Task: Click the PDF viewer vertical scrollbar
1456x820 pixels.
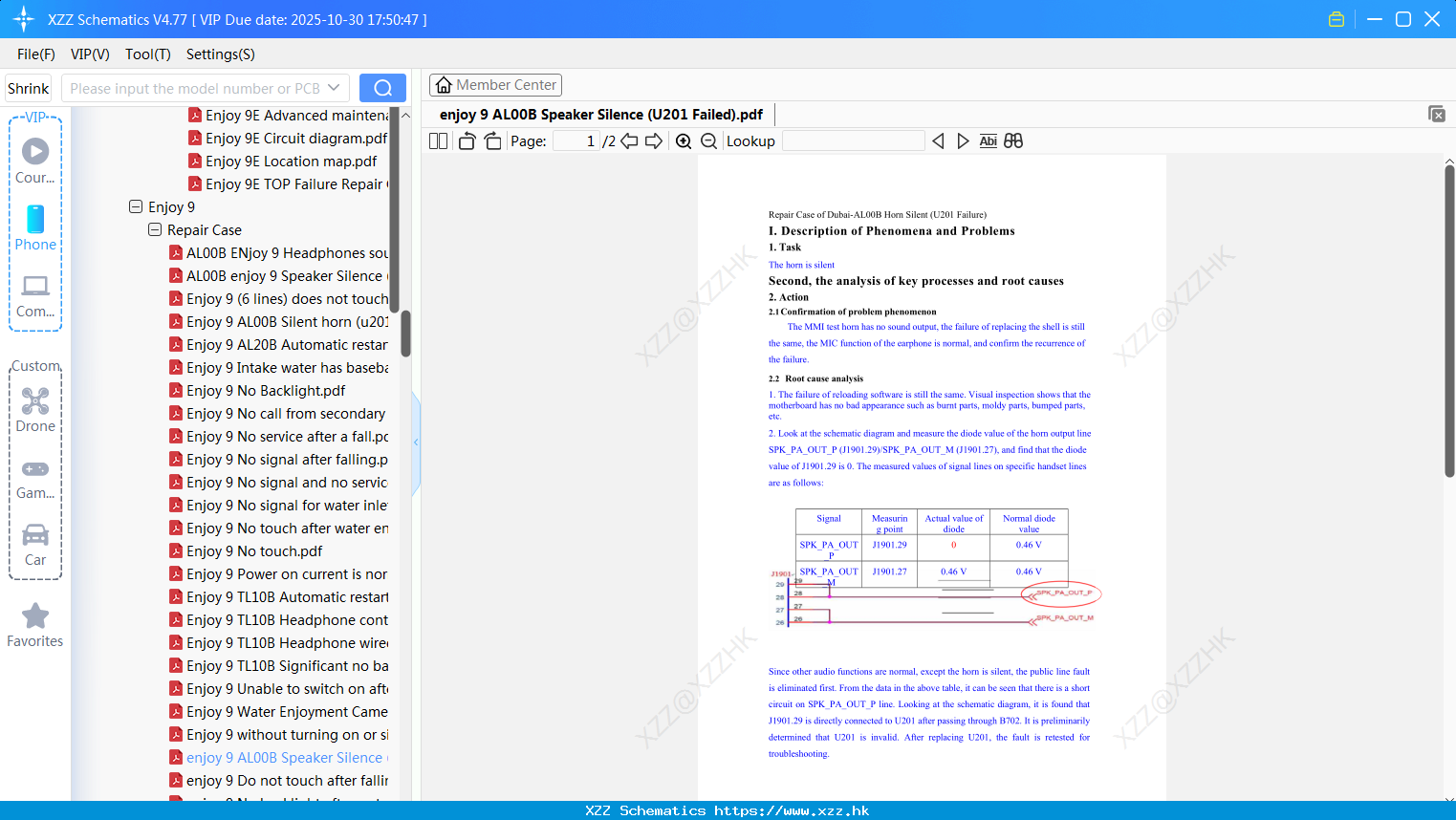Action: 1449,321
